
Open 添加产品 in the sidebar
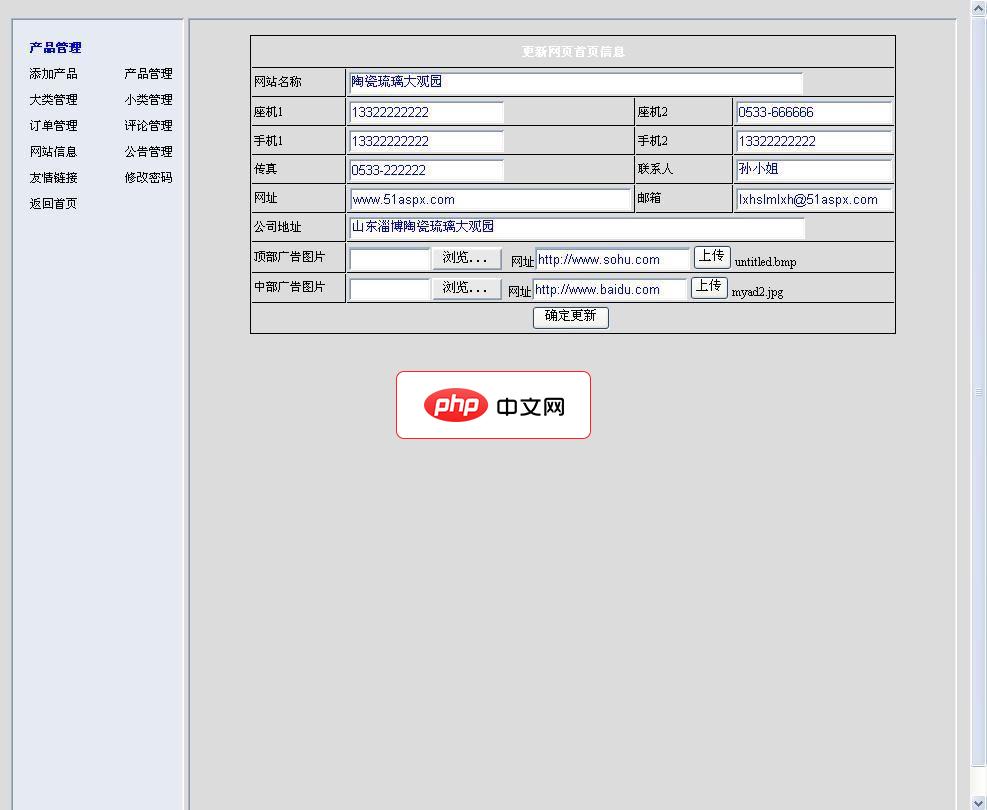tap(53, 74)
